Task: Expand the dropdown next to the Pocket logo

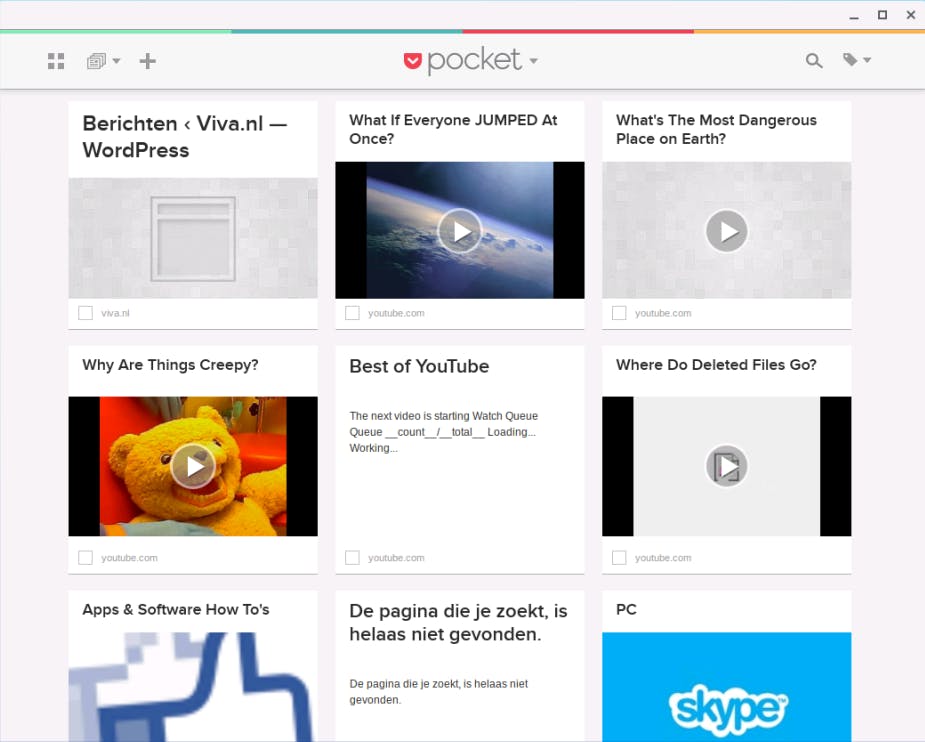Action: (x=533, y=62)
